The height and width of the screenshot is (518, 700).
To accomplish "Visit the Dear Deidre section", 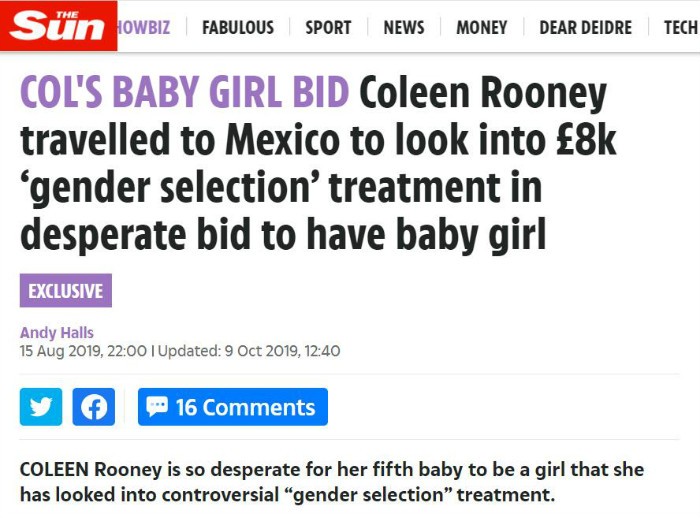I will pos(586,28).
